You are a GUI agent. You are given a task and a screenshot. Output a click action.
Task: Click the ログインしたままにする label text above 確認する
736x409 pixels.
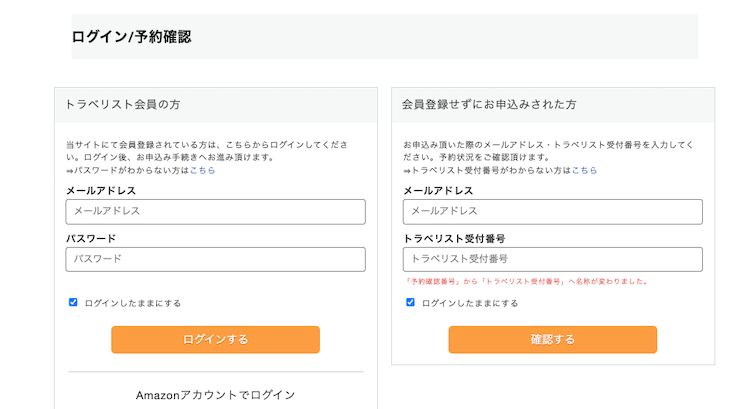pos(470,303)
